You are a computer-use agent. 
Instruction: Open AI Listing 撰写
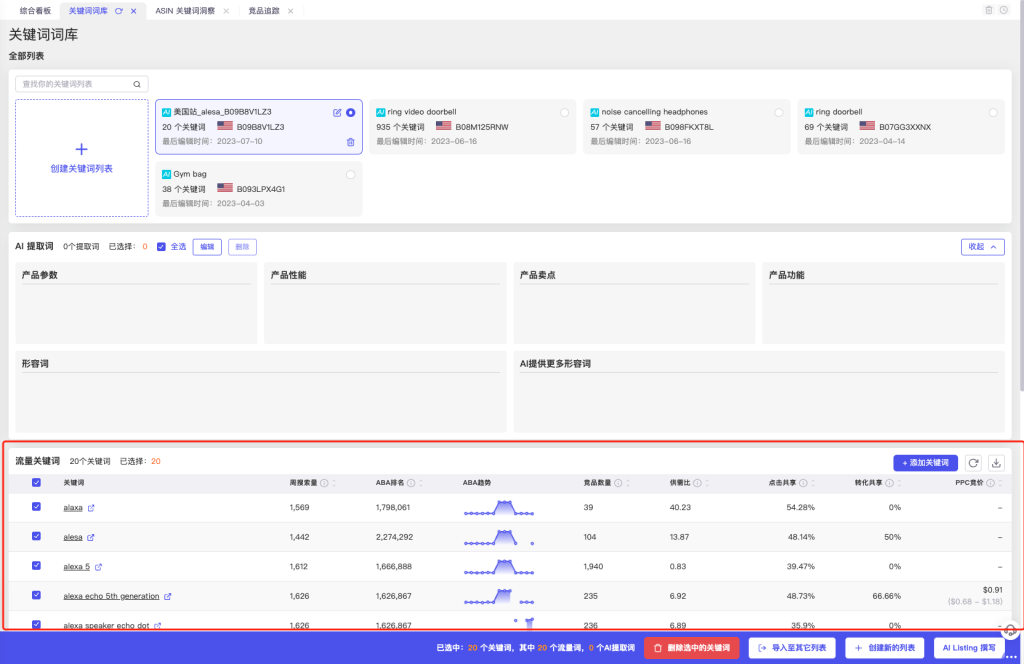[x=969, y=648]
